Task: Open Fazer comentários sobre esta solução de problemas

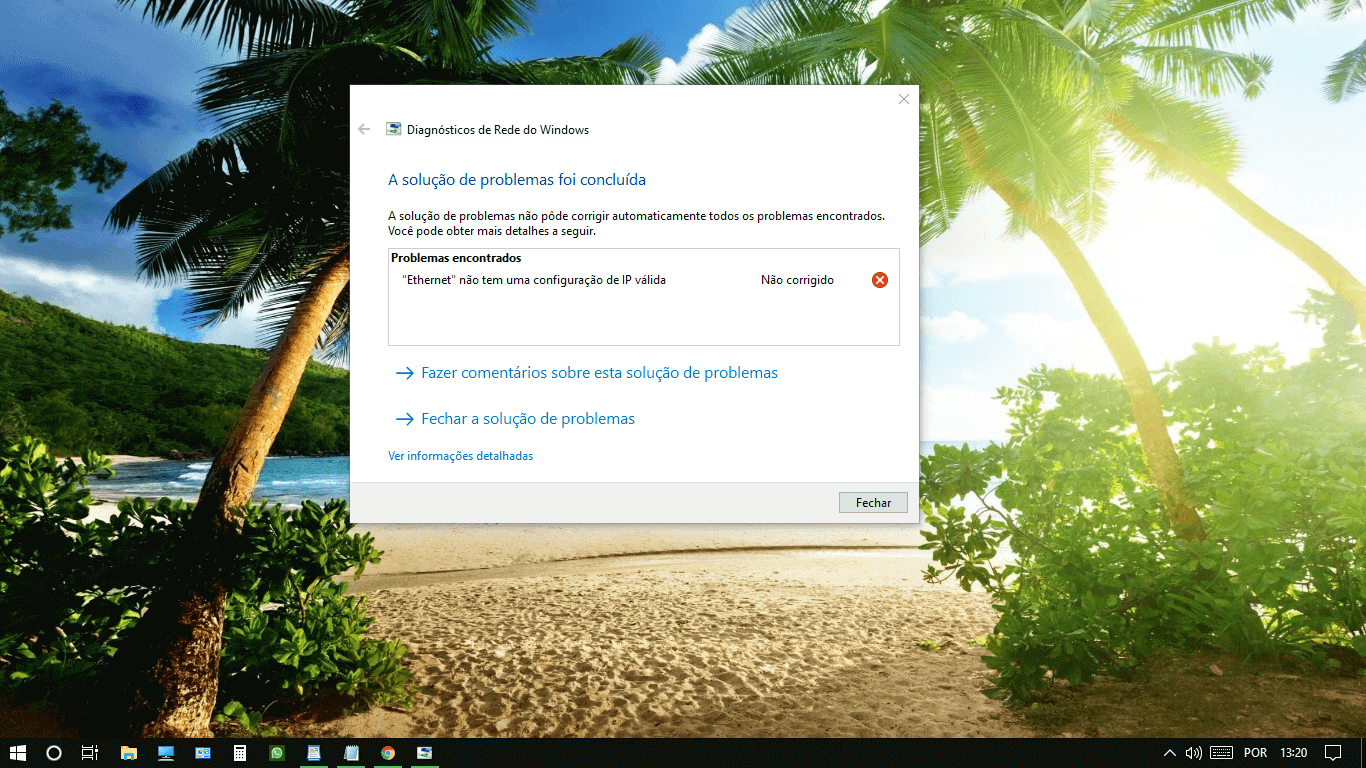Action: pos(586,373)
